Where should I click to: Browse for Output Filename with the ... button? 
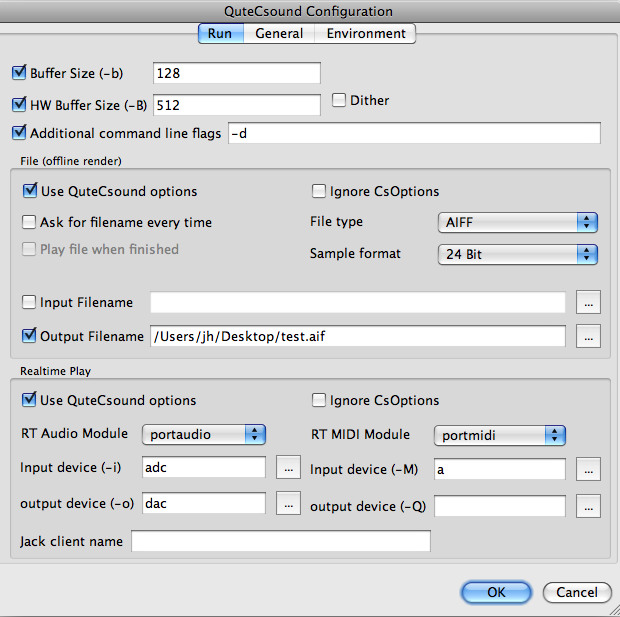pos(588,336)
